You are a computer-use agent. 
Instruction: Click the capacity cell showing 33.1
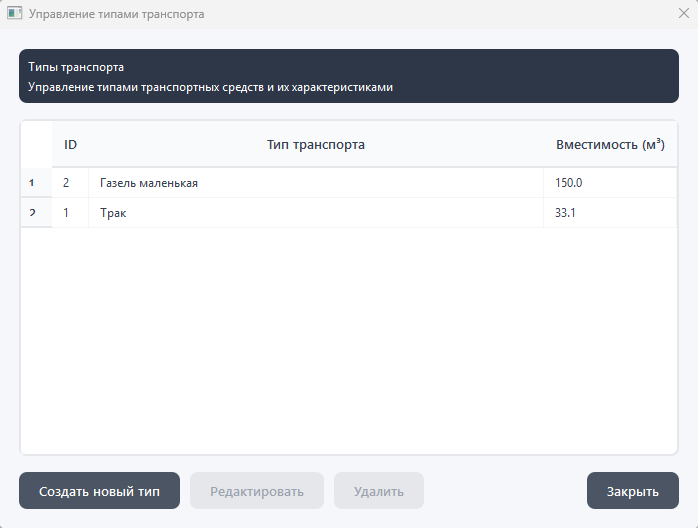(x=610, y=213)
